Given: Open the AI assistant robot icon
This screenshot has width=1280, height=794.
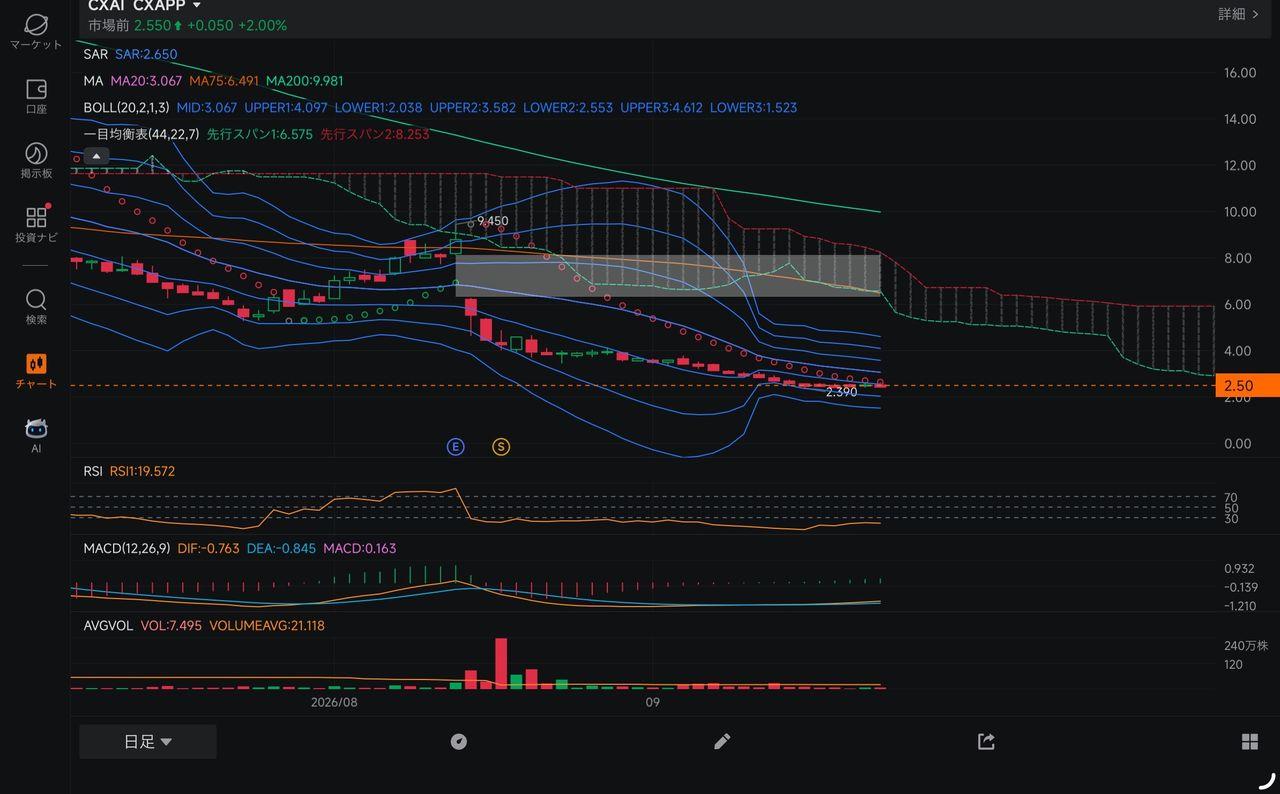Looking at the screenshot, I should click(36, 436).
